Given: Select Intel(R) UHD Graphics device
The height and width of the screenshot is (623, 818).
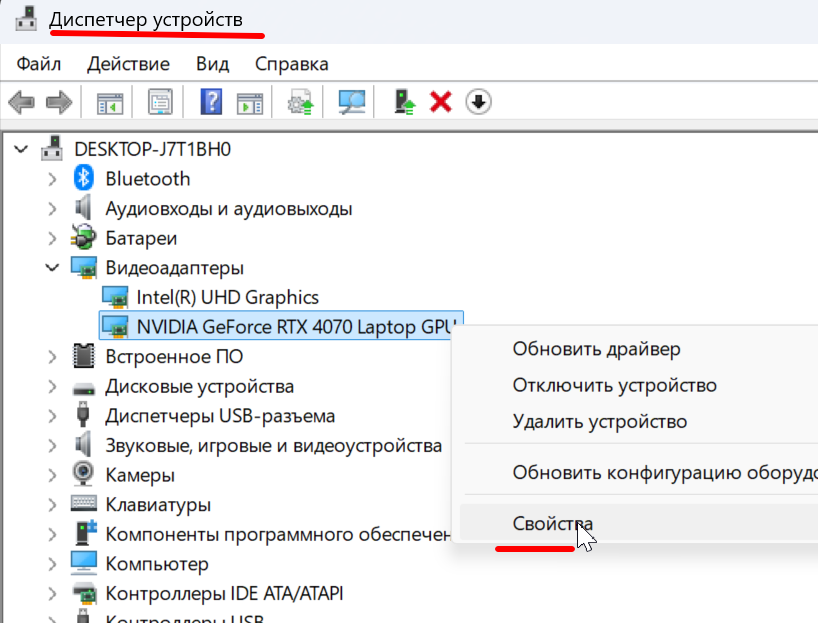Looking at the screenshot, I should click(x=227, y=297).
